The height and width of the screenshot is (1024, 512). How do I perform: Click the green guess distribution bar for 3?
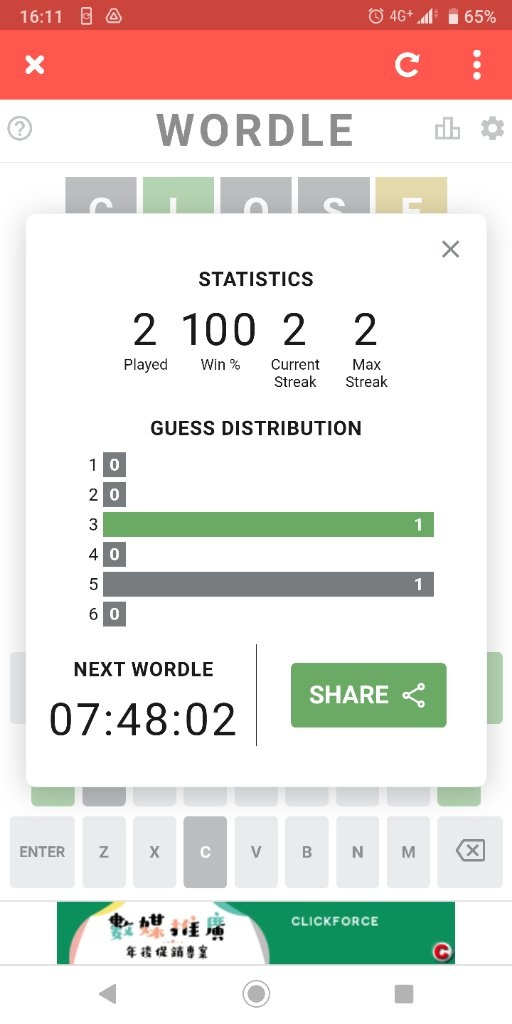pyautogui.click(x=268, y=524)
